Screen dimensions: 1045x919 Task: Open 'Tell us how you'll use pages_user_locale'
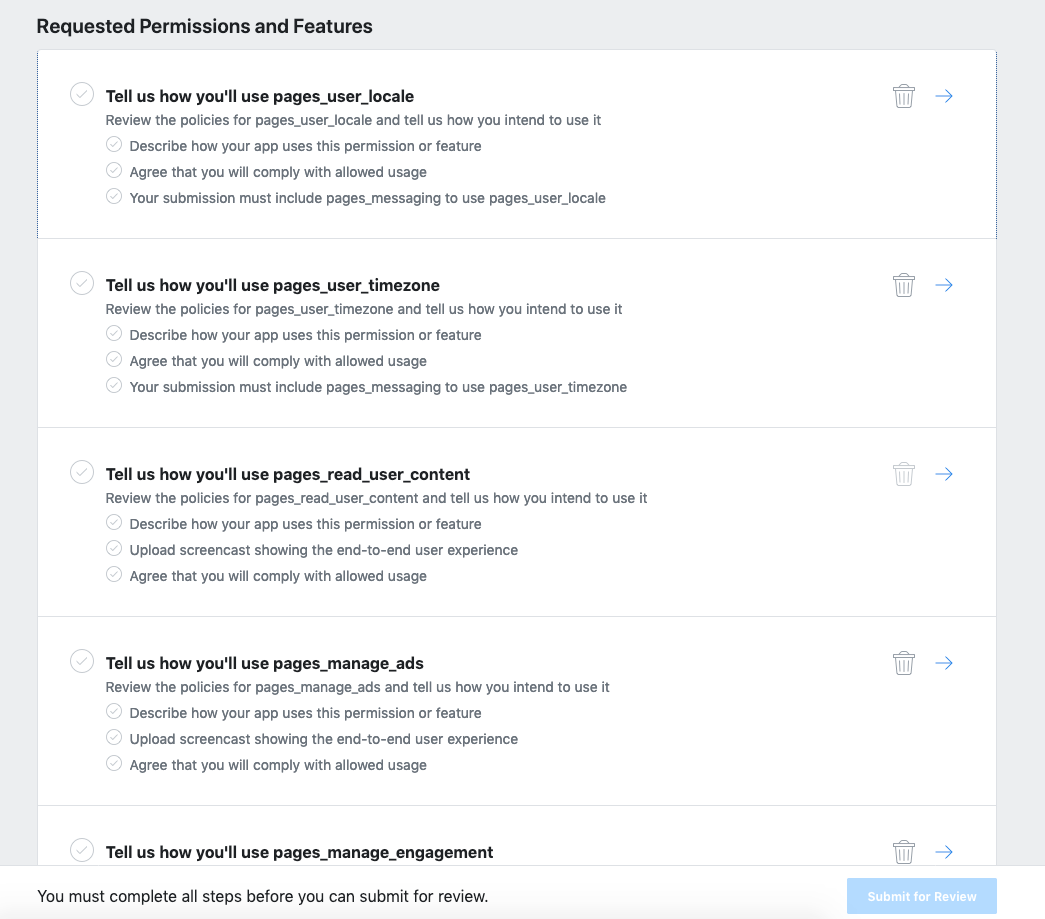point(260,97)
